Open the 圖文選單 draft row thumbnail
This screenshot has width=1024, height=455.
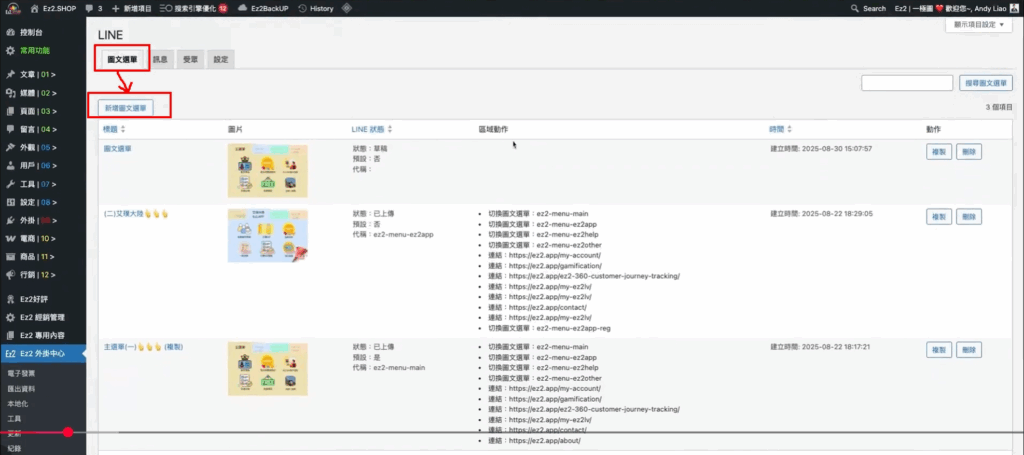(x=268, y=171)
